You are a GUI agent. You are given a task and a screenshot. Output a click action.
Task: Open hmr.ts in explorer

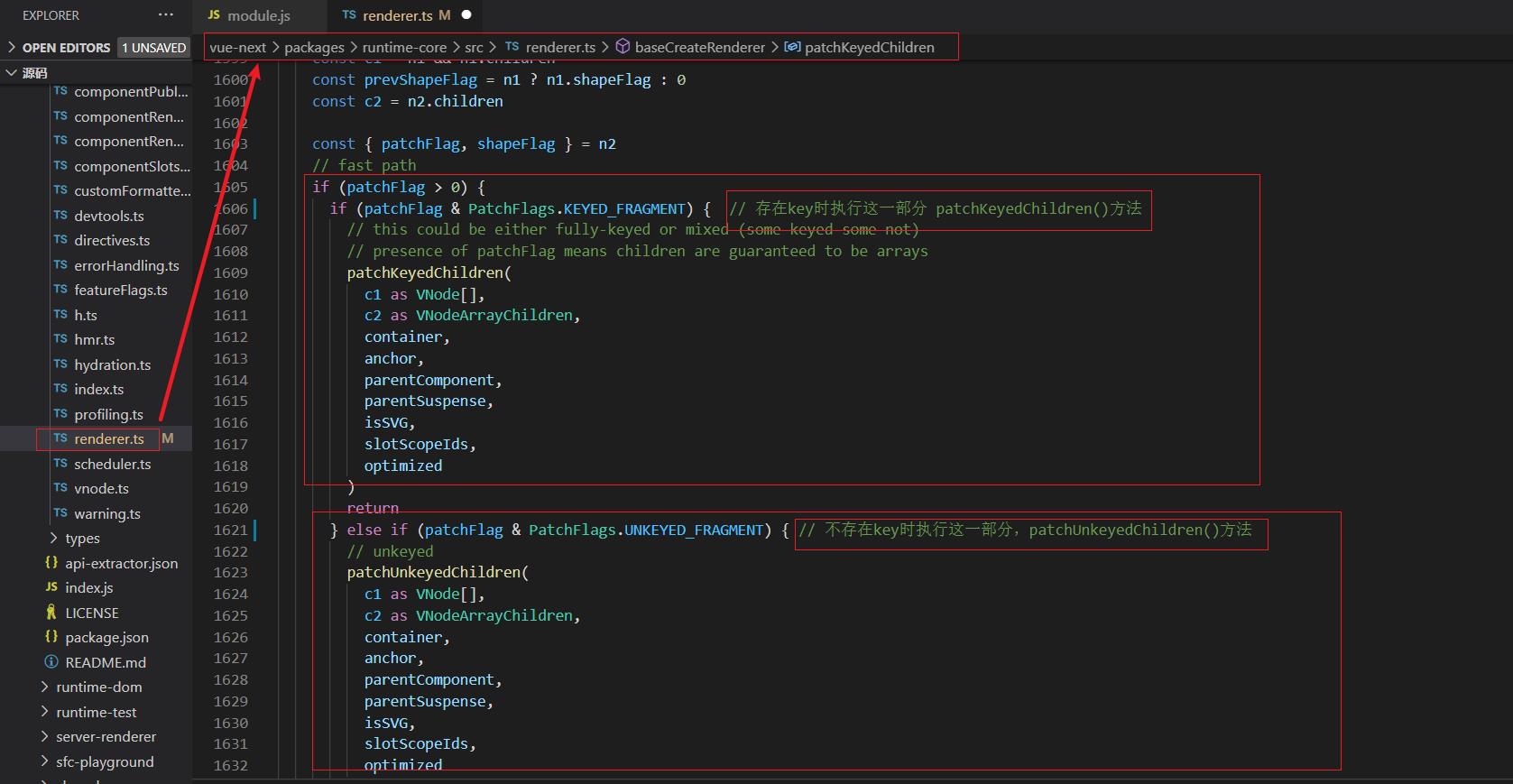click(x=96, y=340)
